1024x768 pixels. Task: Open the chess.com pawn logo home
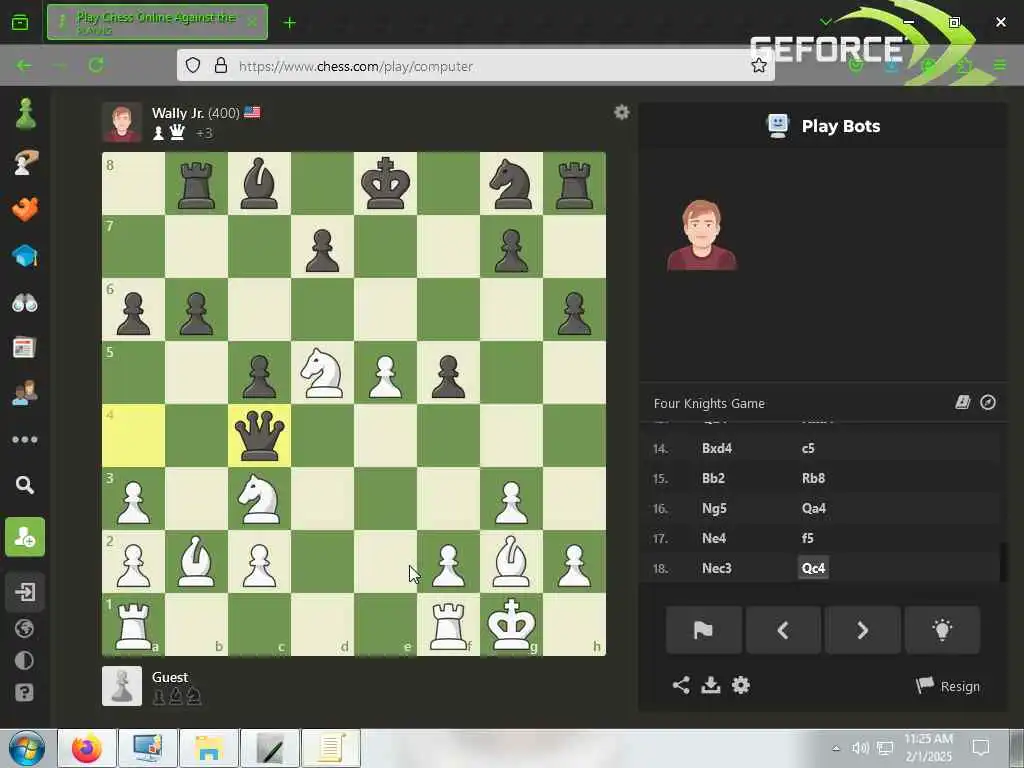click(x=25, y=114)
